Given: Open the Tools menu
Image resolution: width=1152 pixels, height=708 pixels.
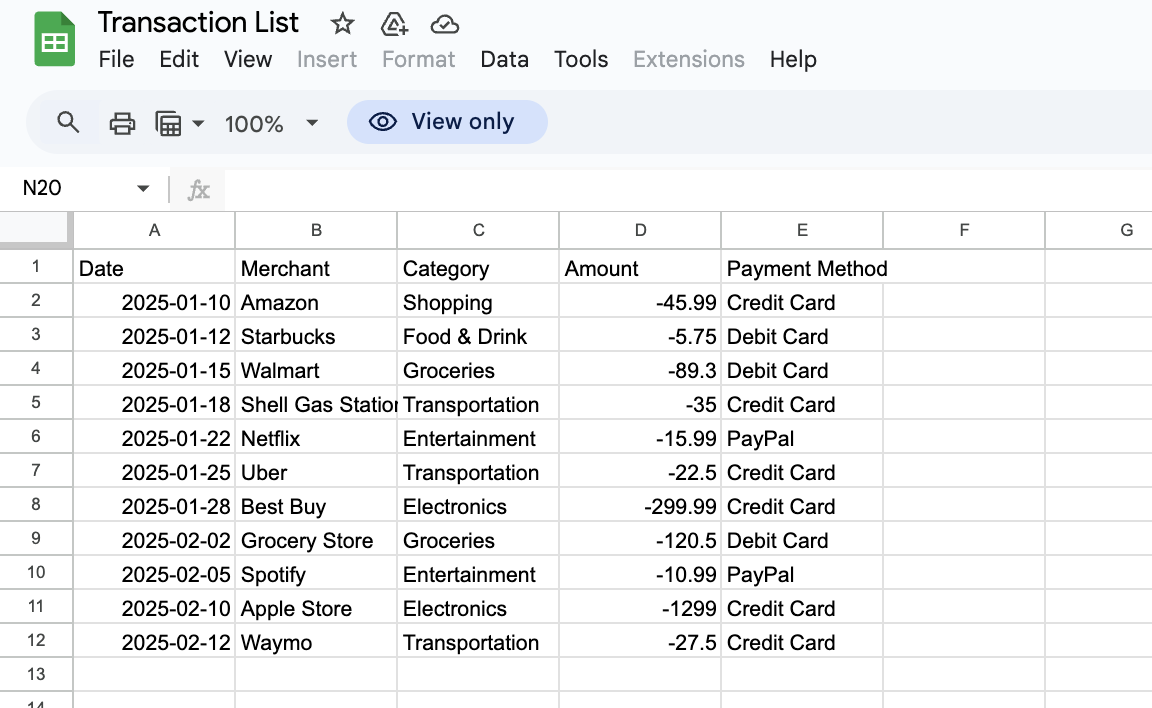Looking at the screenshot, I should coord(580,59).
